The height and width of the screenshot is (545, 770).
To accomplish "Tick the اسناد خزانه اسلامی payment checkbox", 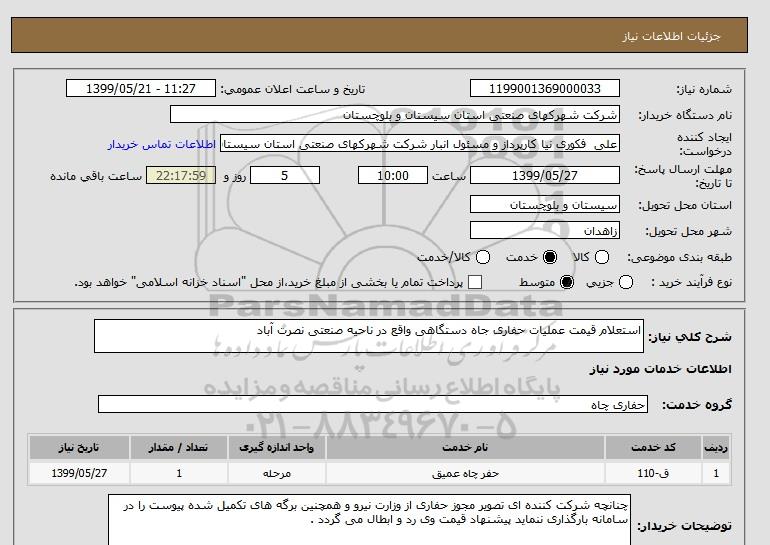I will tap(475, 282).
